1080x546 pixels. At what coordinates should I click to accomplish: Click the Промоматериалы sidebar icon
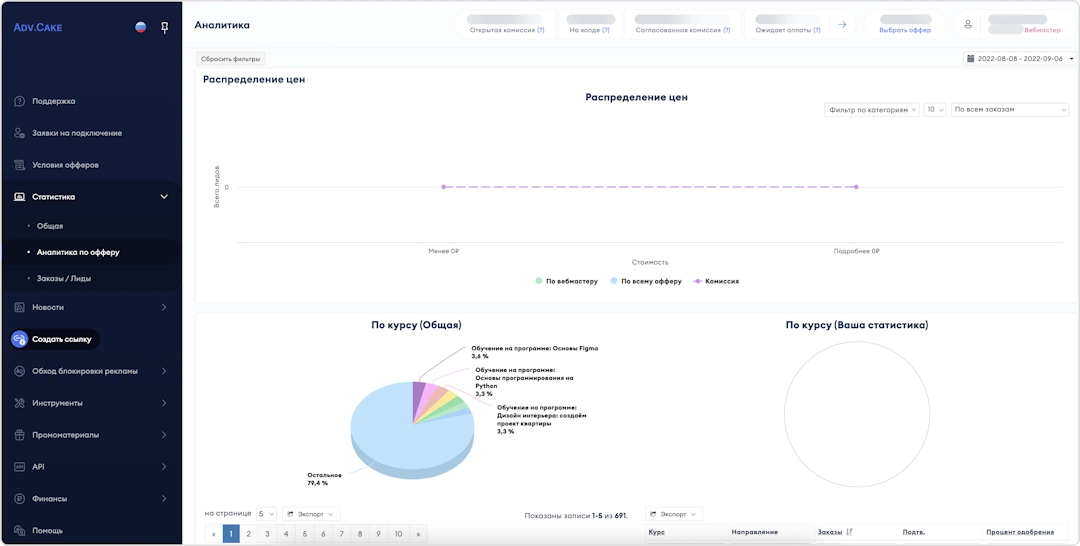tap(19, 435)
